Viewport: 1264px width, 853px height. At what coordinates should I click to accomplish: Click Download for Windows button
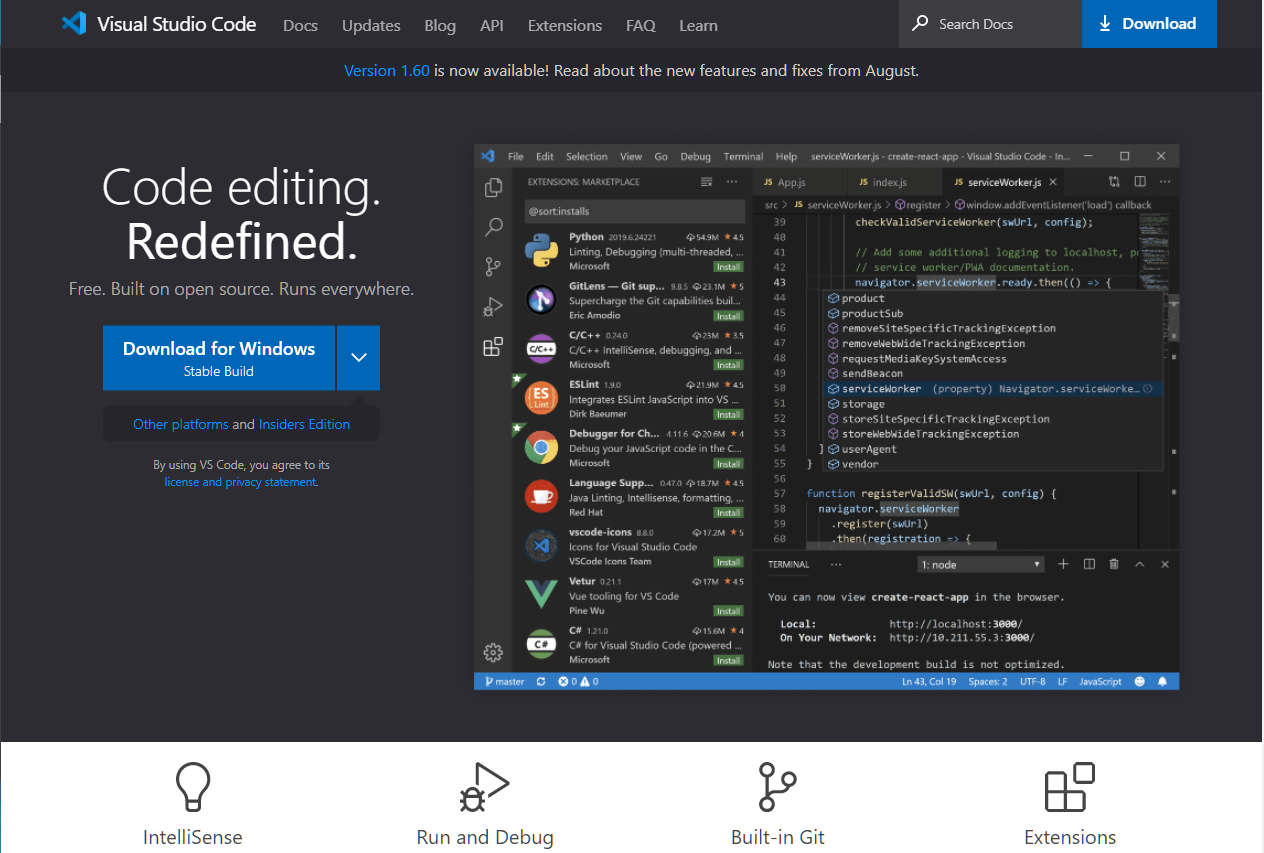coord(219,358)
